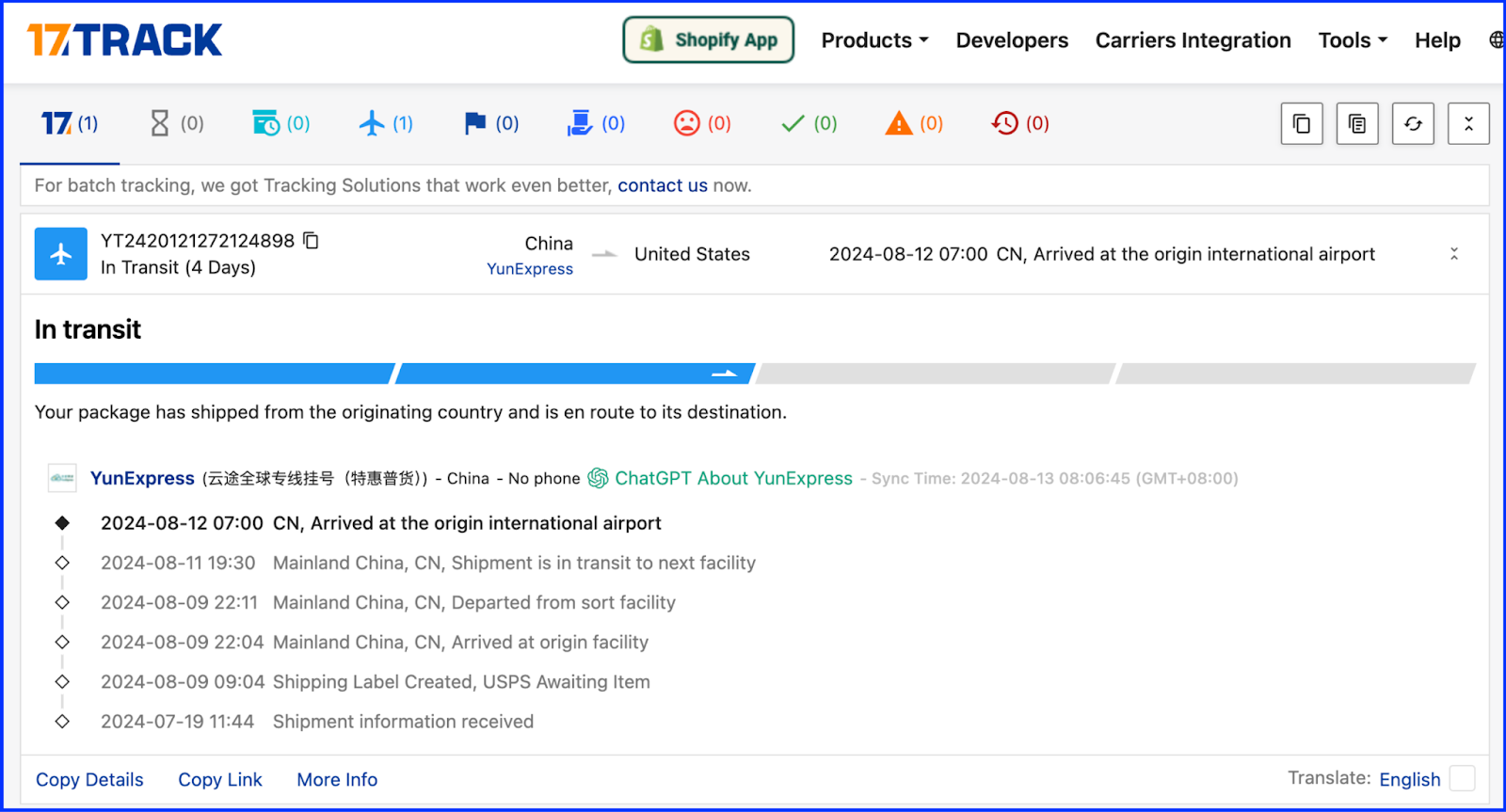The width and height of the screenshot is (1506, 812).
Task: Click More Info link
Action: tap(337, 780)
